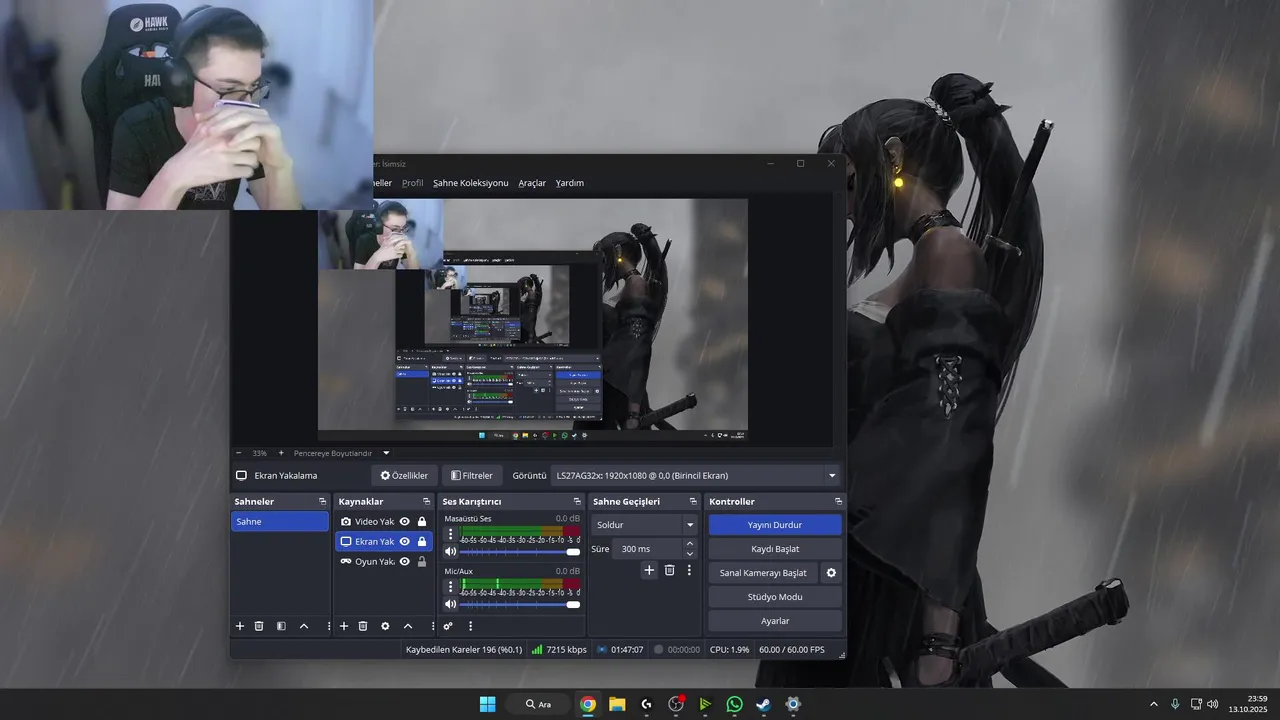Open source properties gear in Kaynaklar panel
Viewport: 1280px width, 720px height.
point(385,626)
